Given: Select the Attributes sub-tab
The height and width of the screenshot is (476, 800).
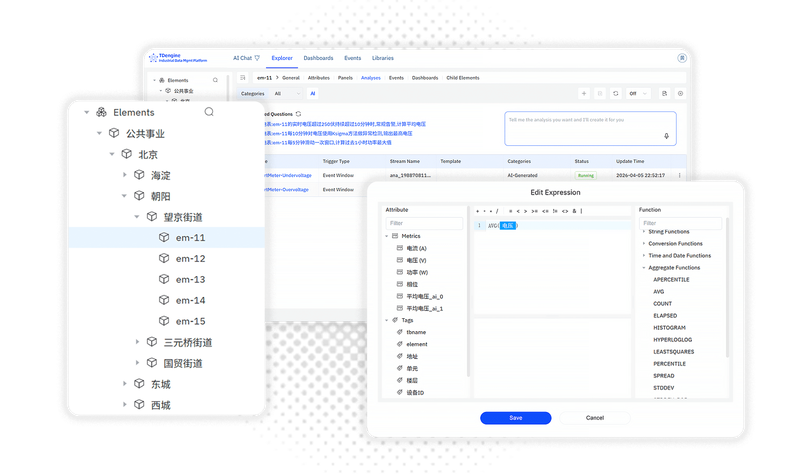Looking at the screenshot, I should click(x=319, y=78).
